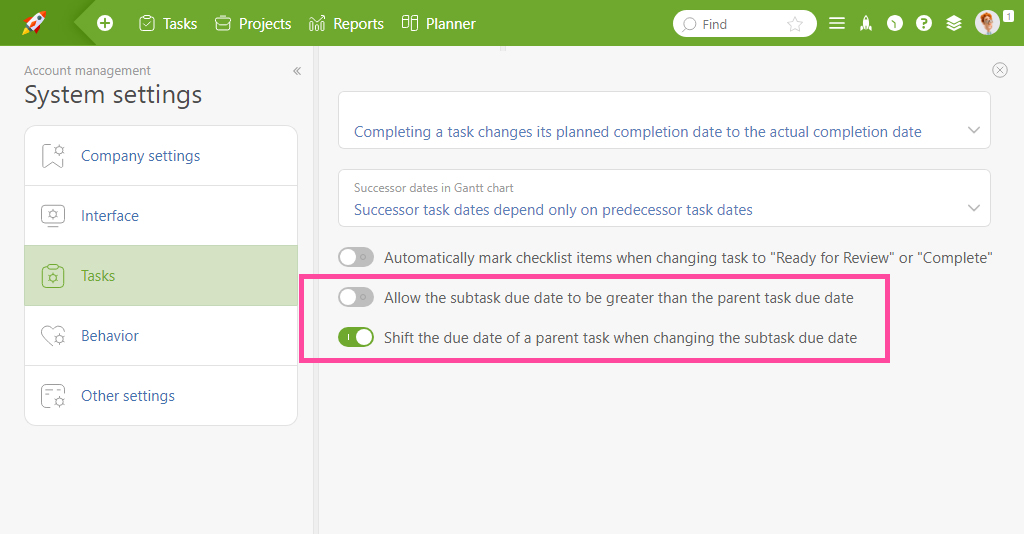The image size is (1024, 534).
Task: Disable shift parent task due date toggle
Action: click(x=356, y=338)
